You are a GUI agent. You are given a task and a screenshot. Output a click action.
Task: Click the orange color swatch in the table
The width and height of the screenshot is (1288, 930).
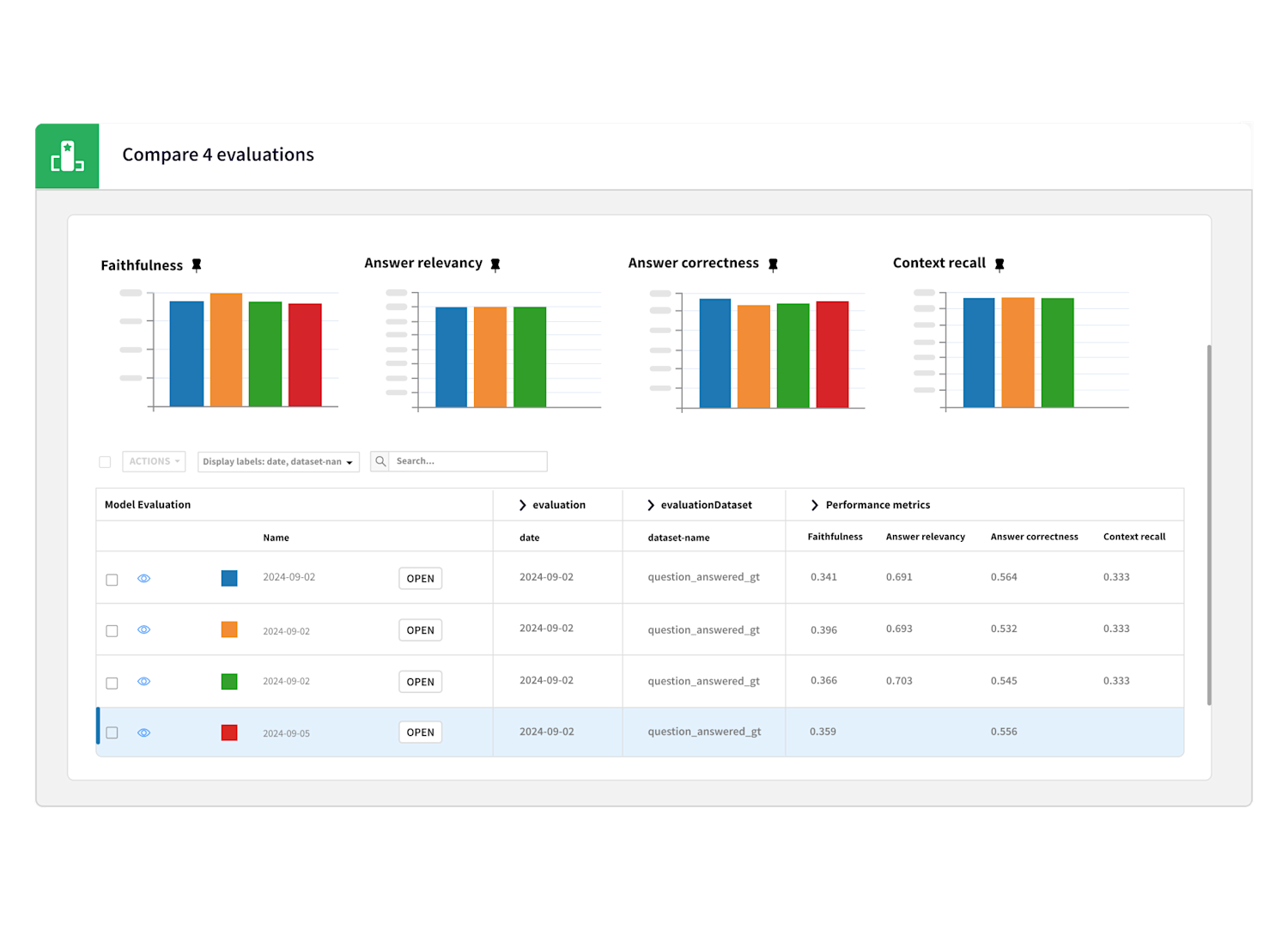tap(229, 629)
